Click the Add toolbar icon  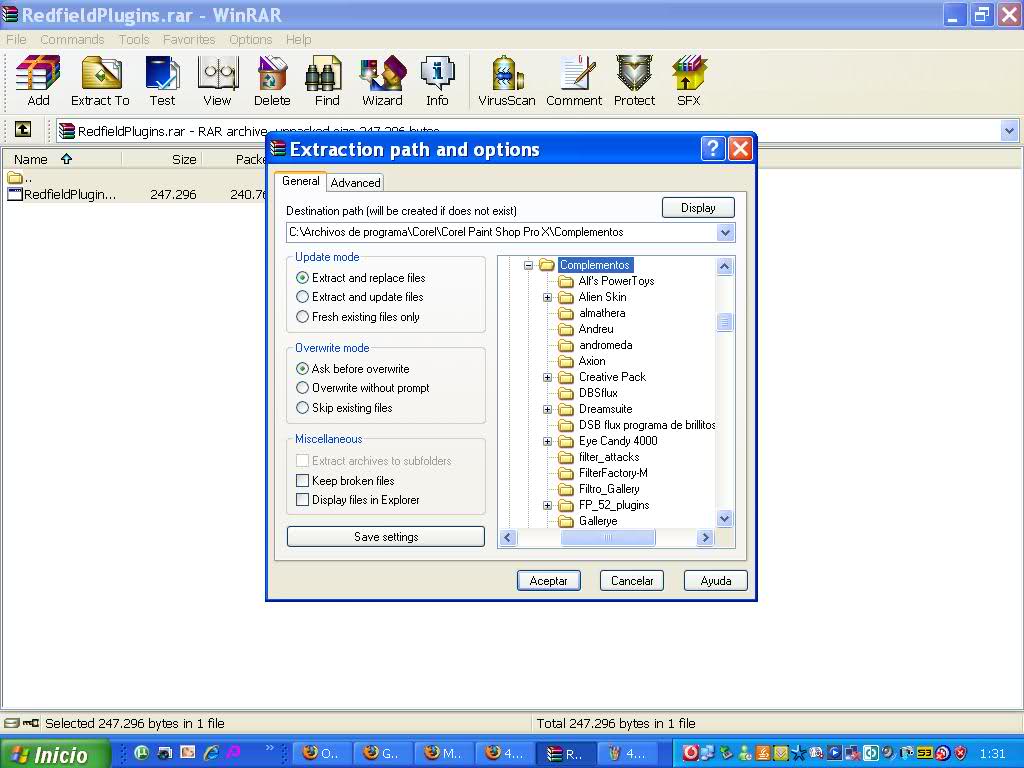[x=38, y=81]
